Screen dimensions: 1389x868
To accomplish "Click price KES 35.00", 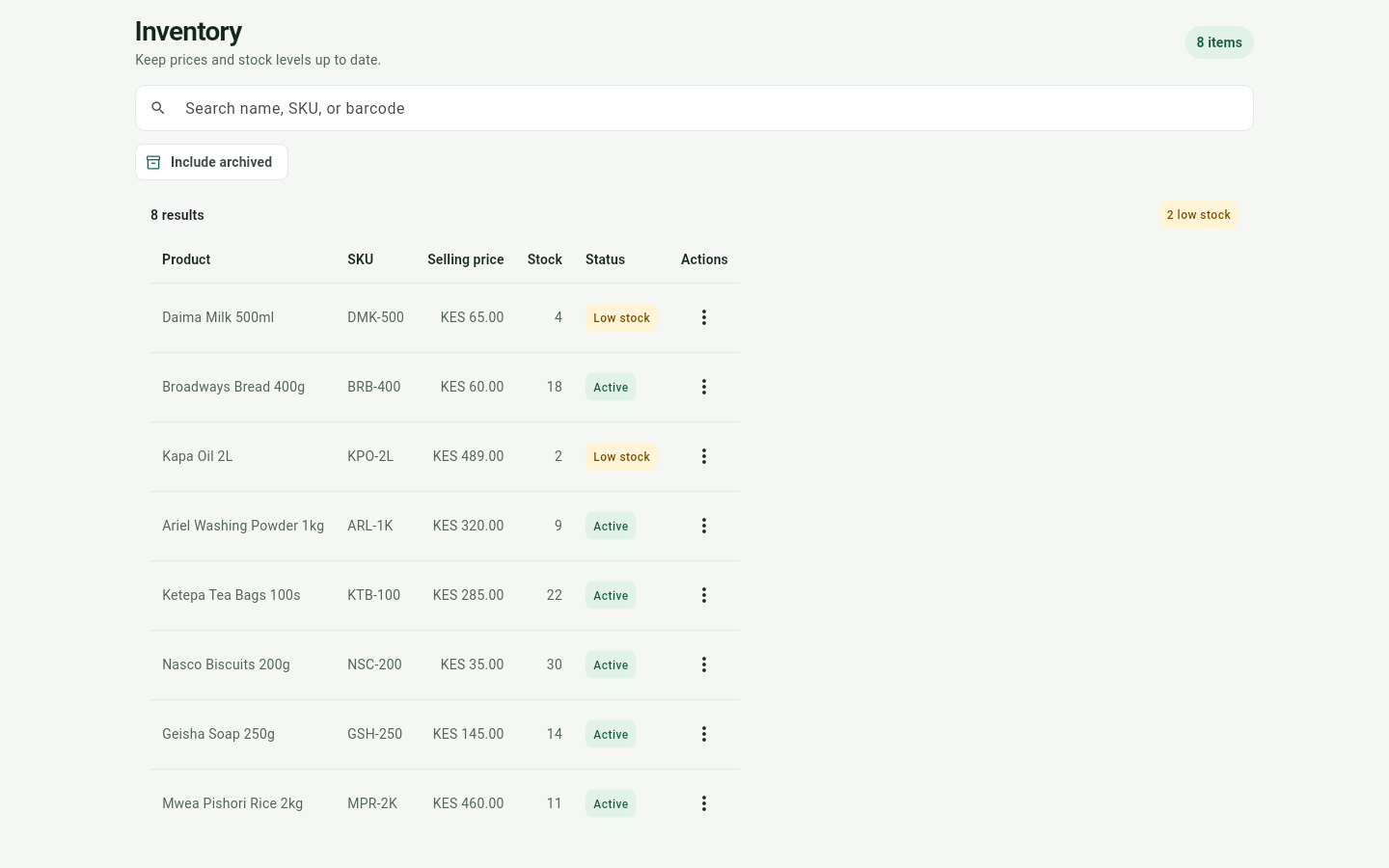I will (472, 665).
